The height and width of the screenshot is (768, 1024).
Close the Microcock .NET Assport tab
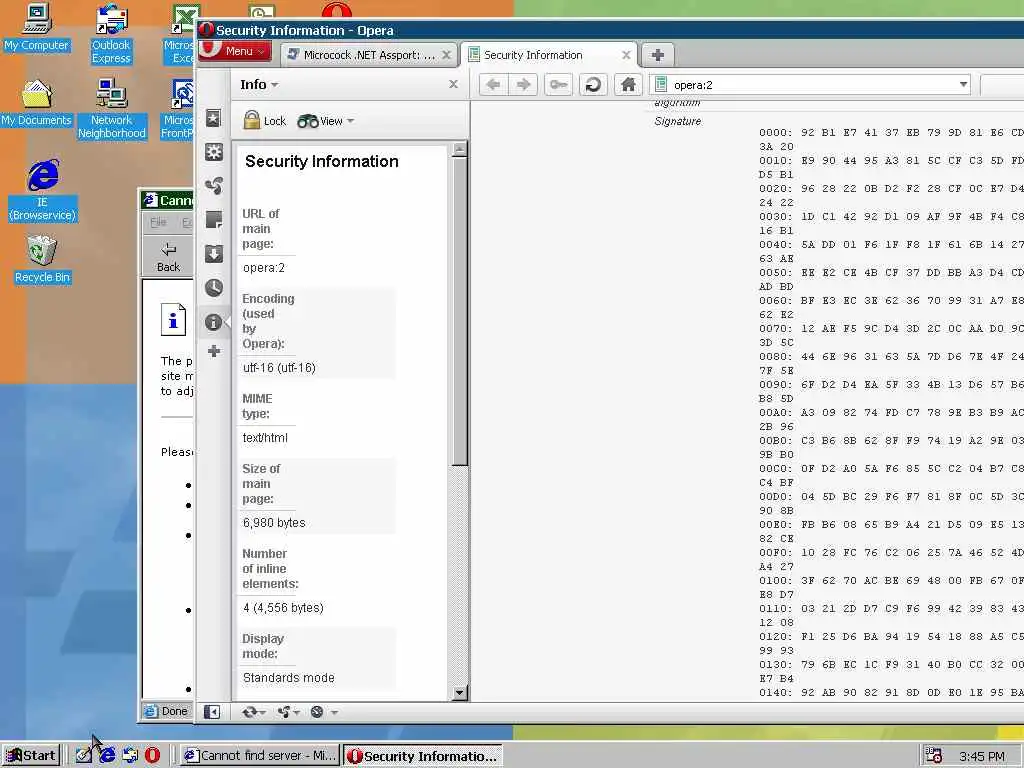[446, 55]
